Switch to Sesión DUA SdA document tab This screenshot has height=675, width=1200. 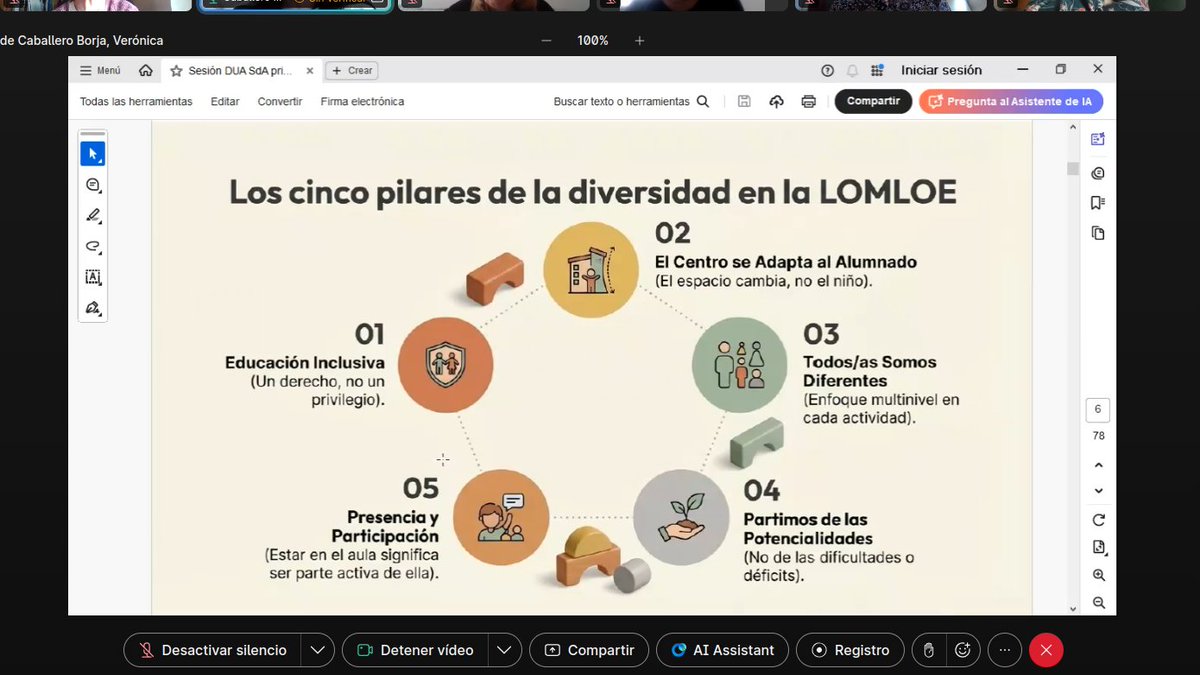point(240,71)
